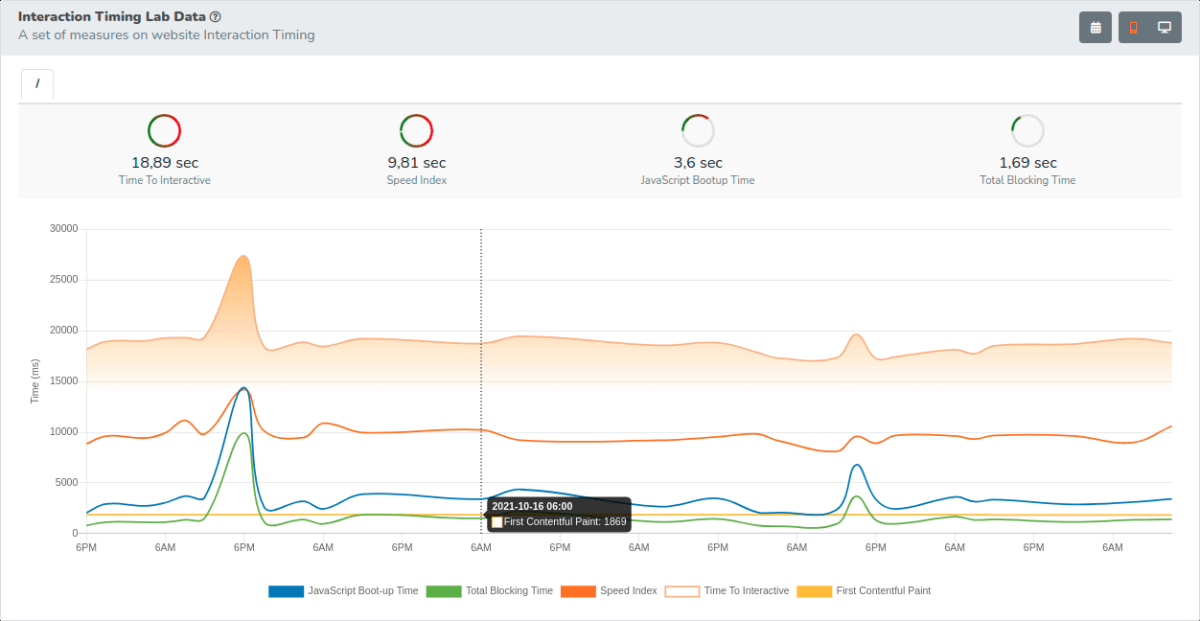Hide the Time To Interactive legend series
This screenshot has width=1200, height=621.
click(x=727, y=591)
